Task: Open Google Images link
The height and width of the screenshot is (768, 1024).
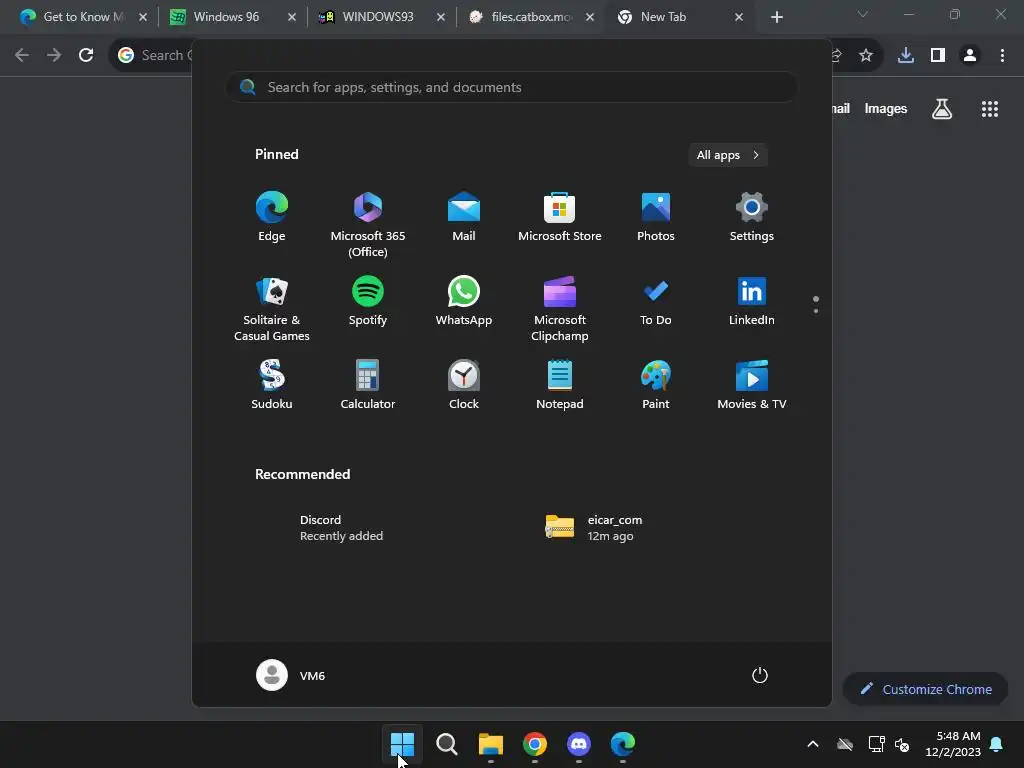Action: click(886, 109)
